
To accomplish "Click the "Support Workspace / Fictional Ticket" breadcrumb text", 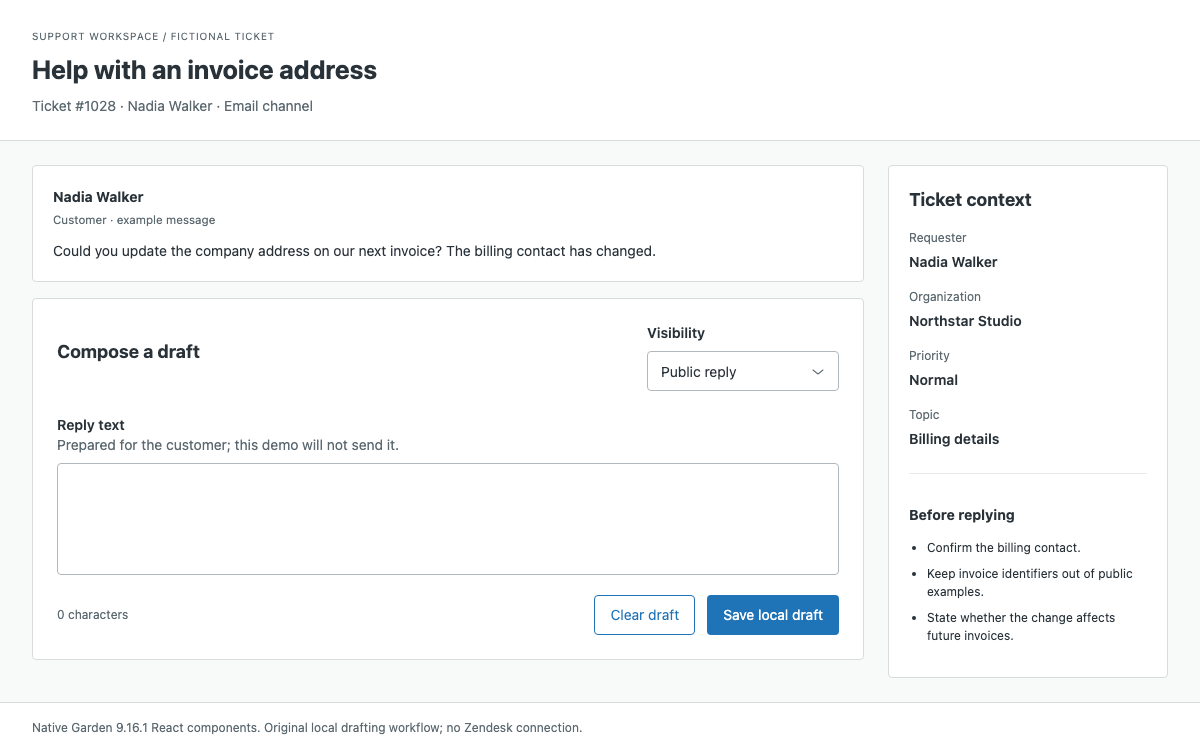I will [x=153, y=36].
